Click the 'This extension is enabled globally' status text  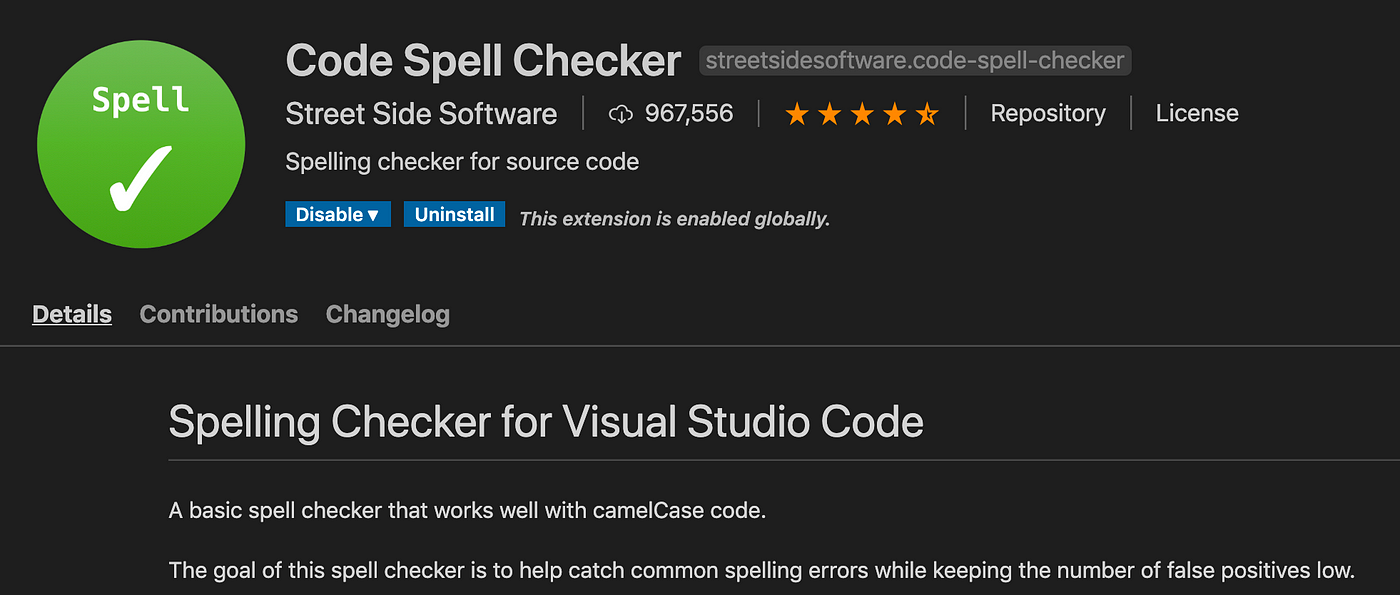[675, 218]
